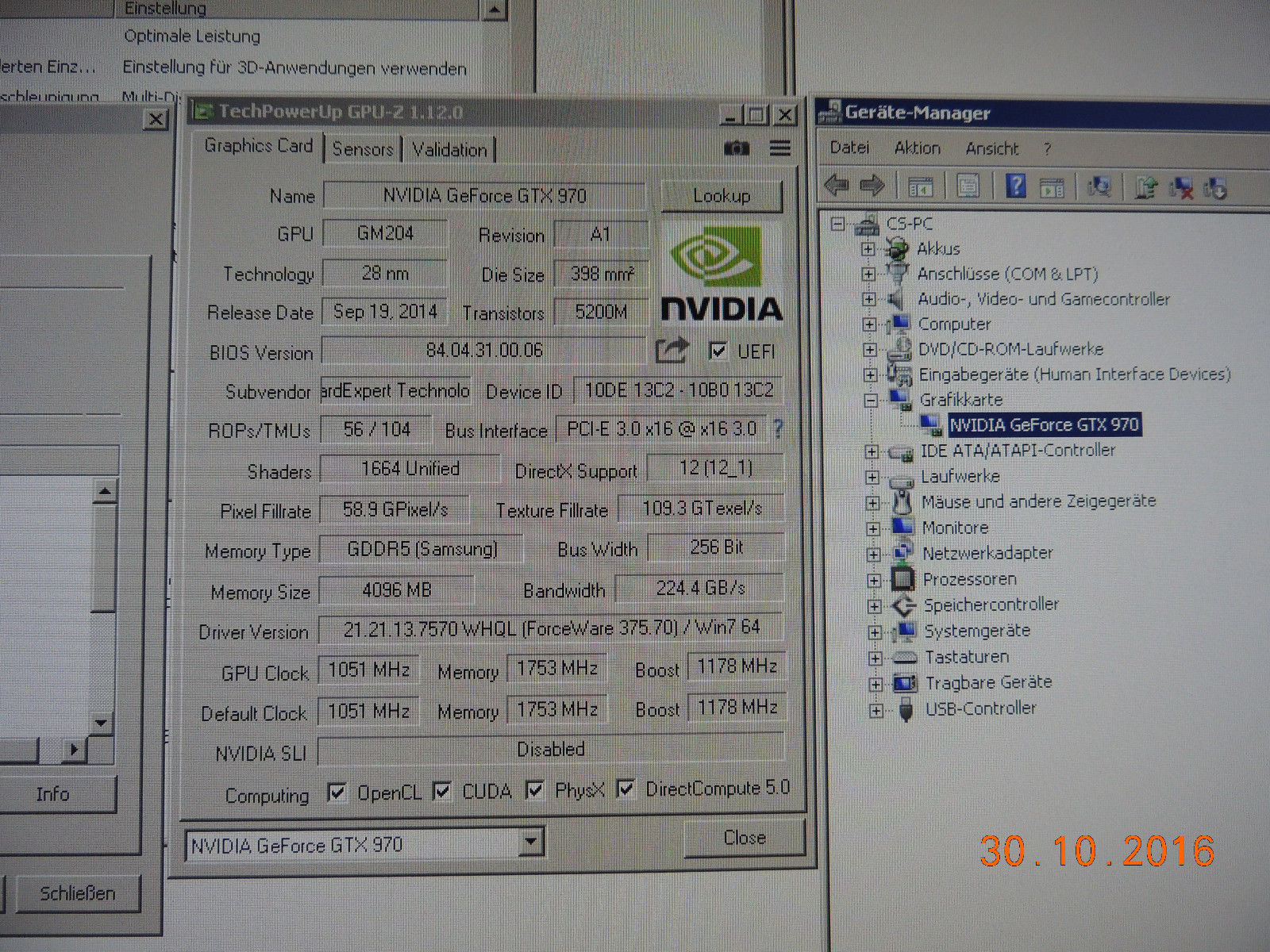Expand IDE ATA/ATAPI-Controller node
The width and height of the screenshot is (1270, 952).
point(872,451)
